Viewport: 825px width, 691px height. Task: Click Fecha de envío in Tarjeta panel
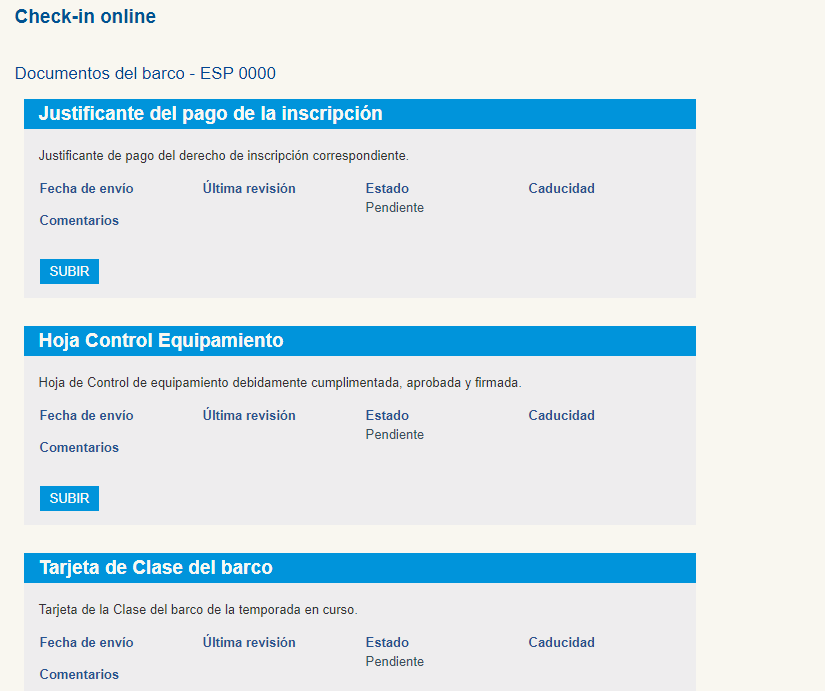(86, 642)
